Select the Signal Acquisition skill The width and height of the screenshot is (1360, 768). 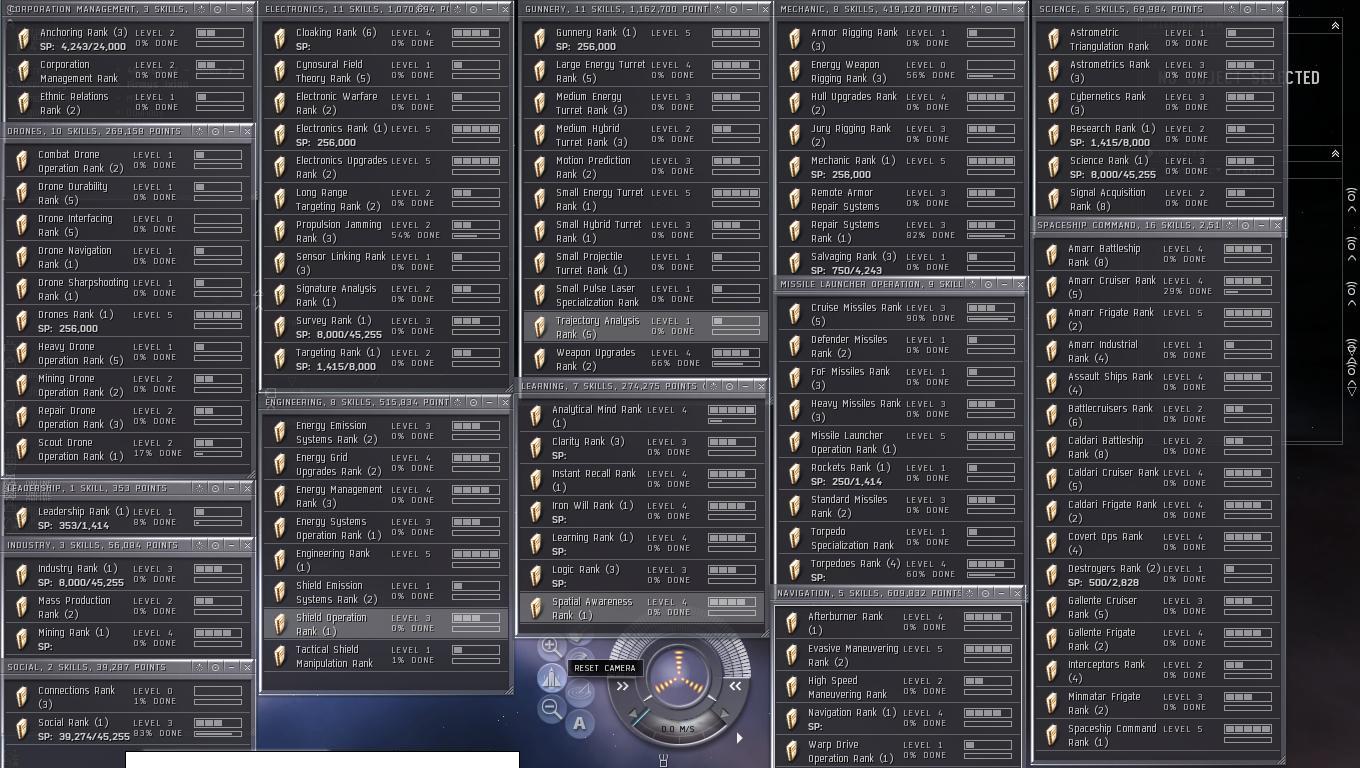point(1158,199)
